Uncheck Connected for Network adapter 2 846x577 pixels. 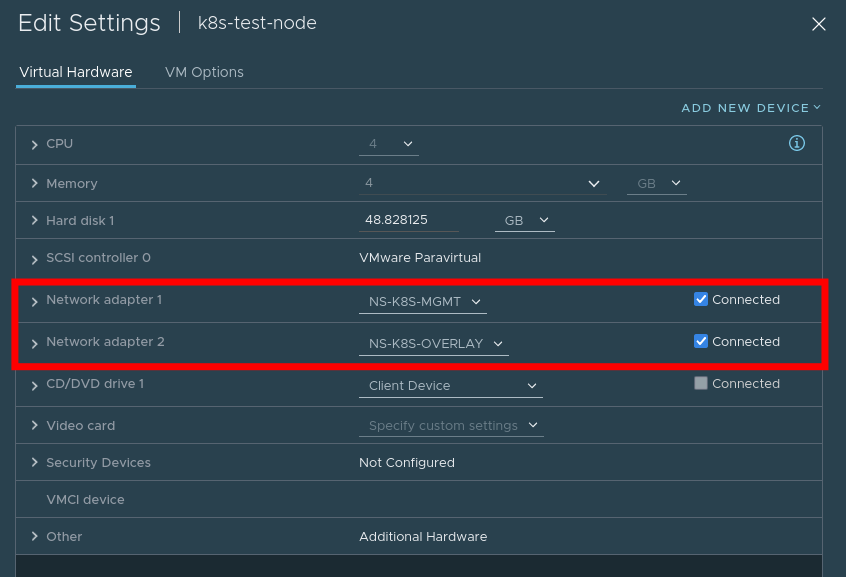(x=700, y=341)
